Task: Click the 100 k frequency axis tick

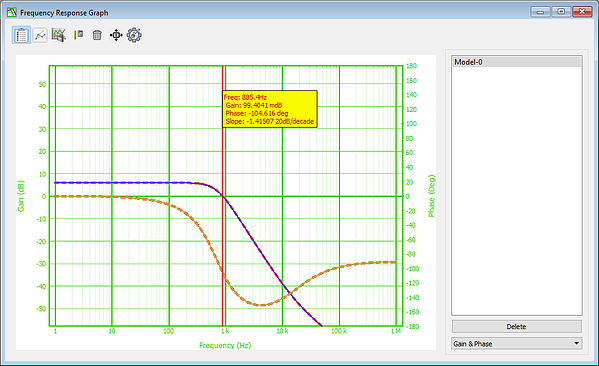Action: (339, 331)
